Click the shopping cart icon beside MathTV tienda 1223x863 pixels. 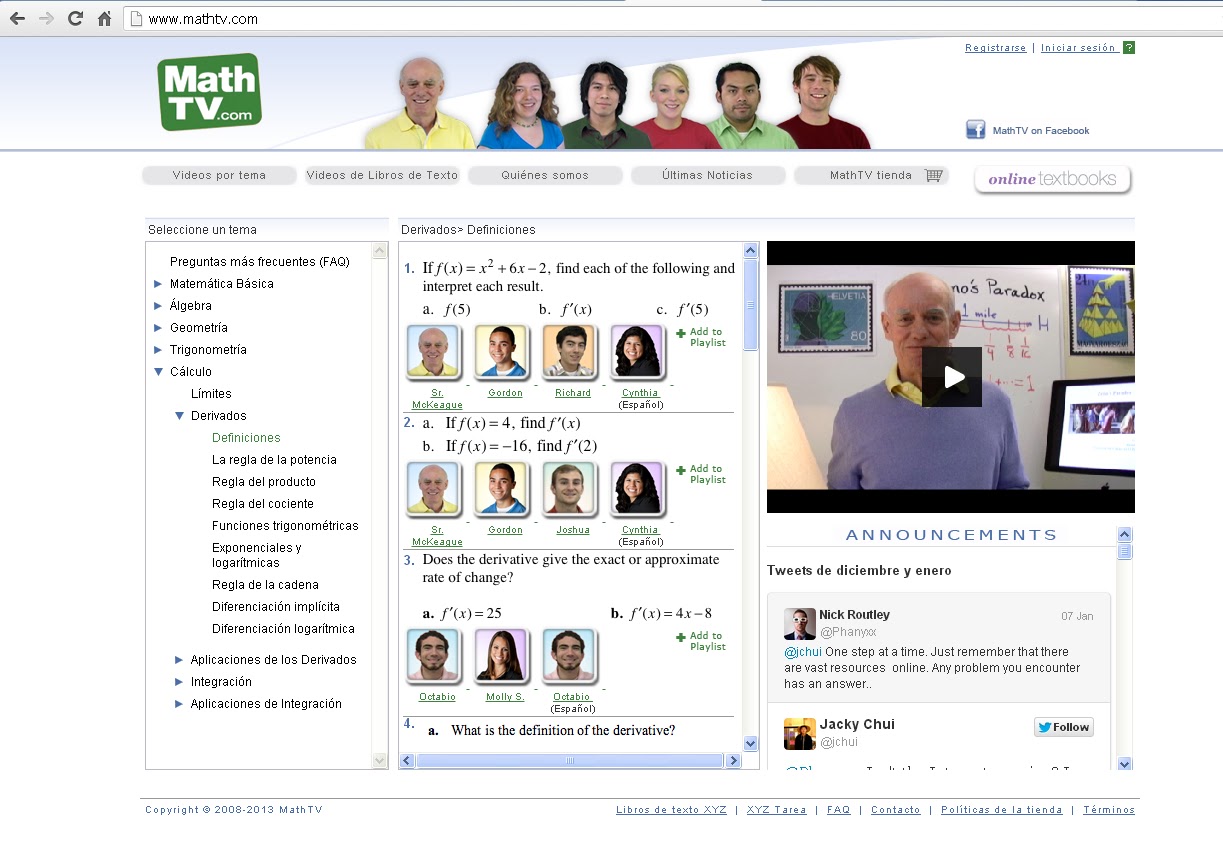pos(934,174)
